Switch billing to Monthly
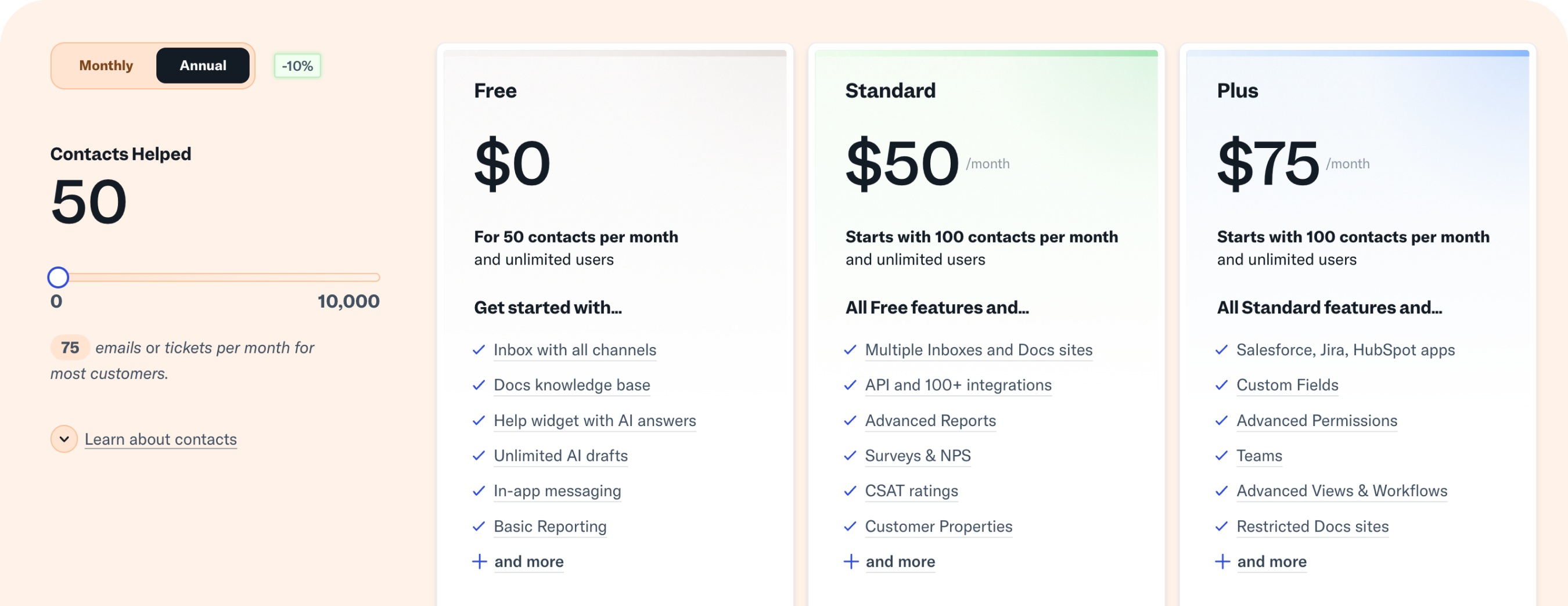 pyautogui.click(x=105, y=65)
